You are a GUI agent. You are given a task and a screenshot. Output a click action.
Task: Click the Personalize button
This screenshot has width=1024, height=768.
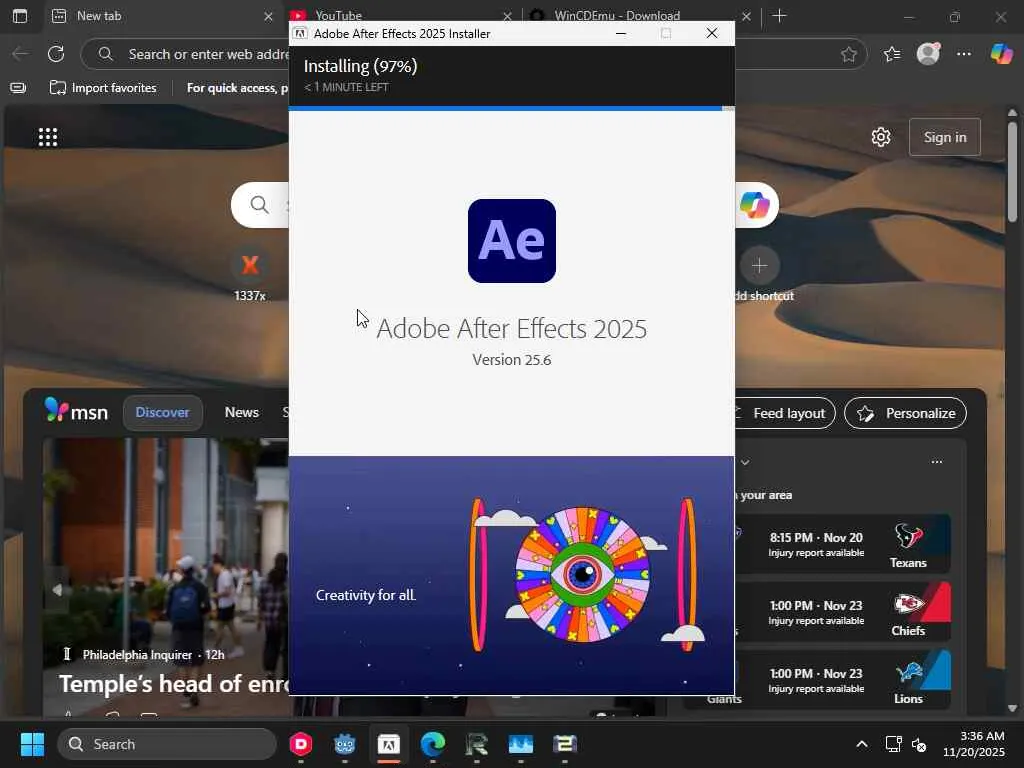coord(905,413)
